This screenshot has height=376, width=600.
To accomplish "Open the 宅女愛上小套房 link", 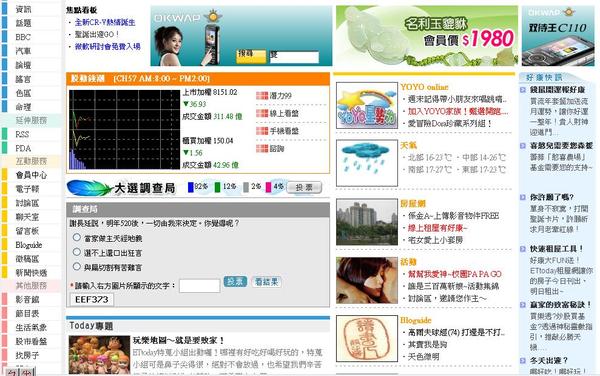I will click(x=435, y=240).
